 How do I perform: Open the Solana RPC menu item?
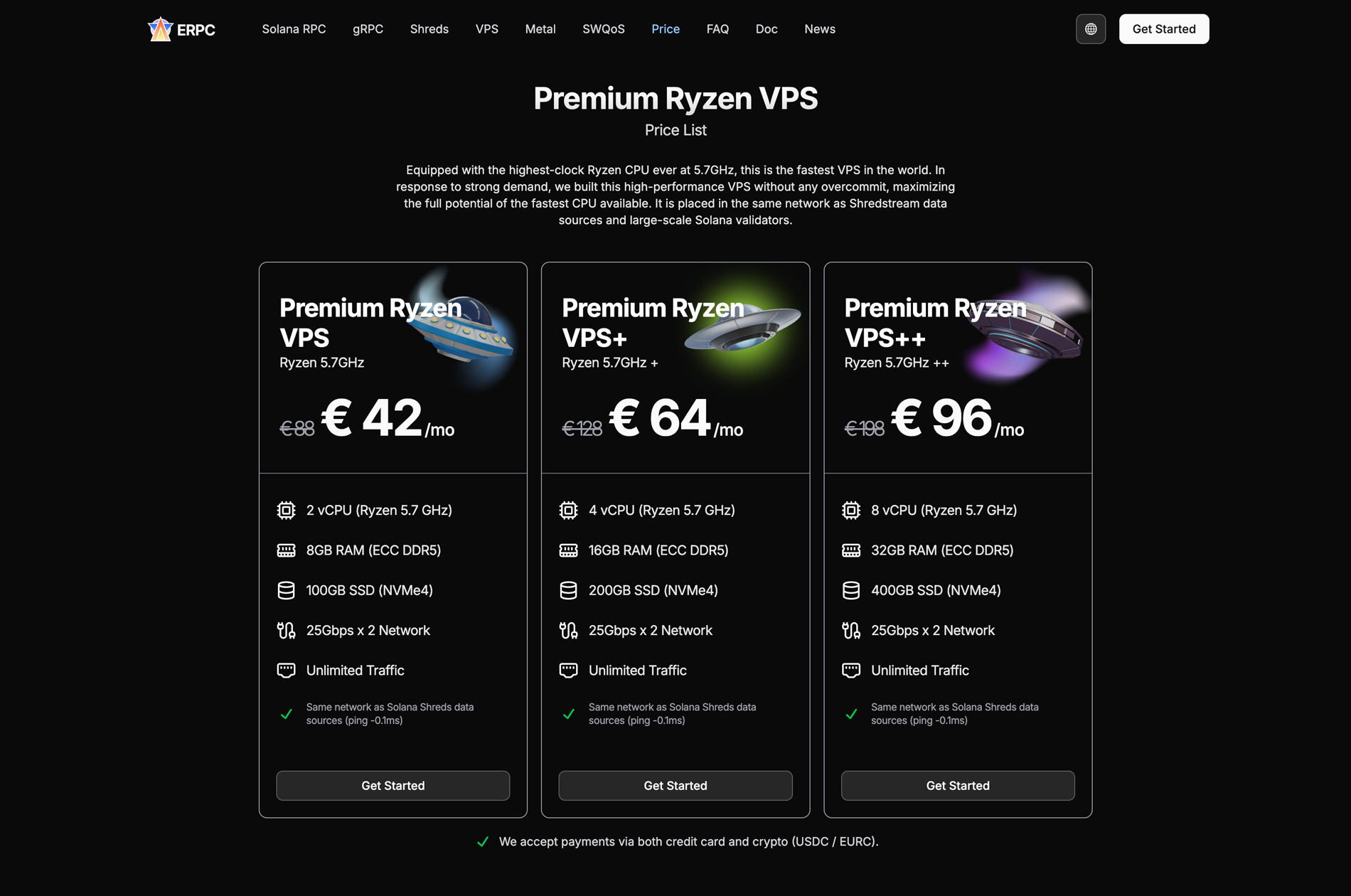click(x=294, y=28)
